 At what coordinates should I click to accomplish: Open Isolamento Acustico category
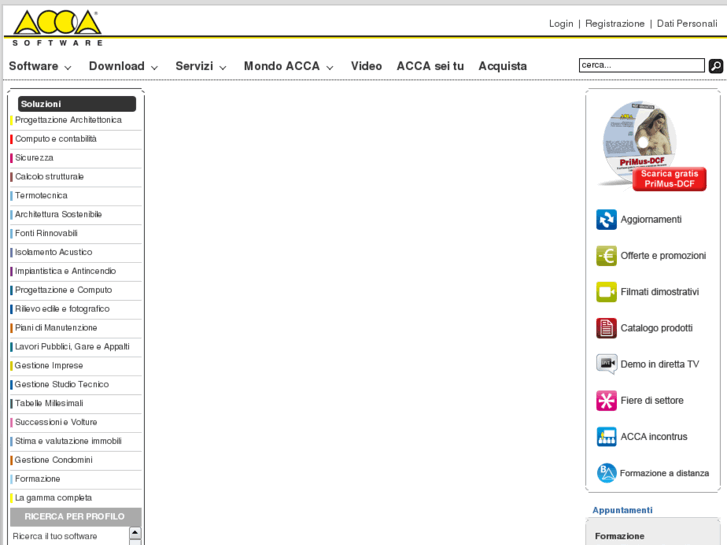point(53,252)
